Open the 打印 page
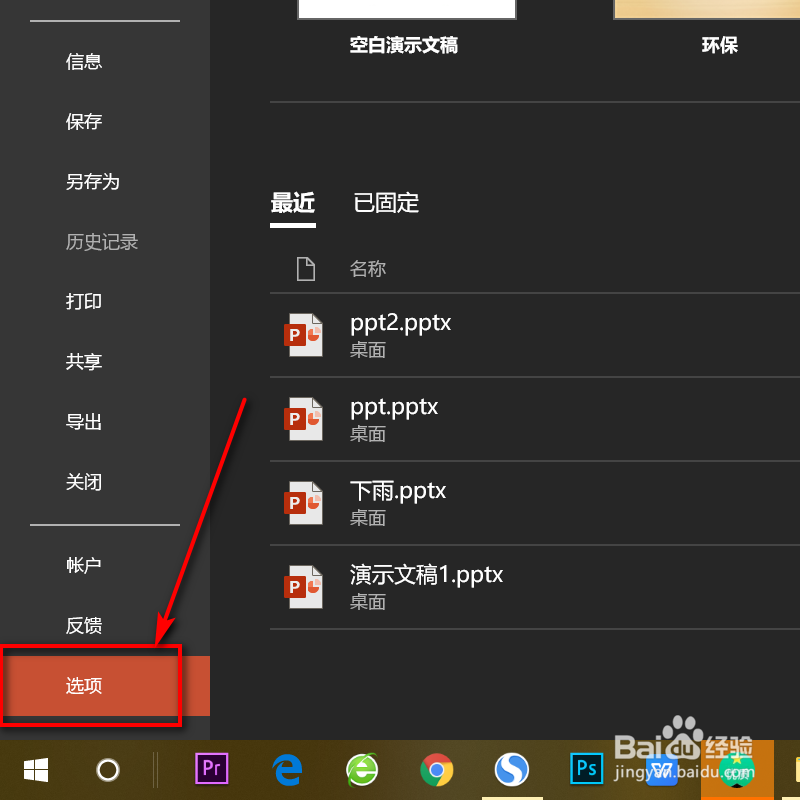This screenshot has width=800, height=800. pos(84,302)
